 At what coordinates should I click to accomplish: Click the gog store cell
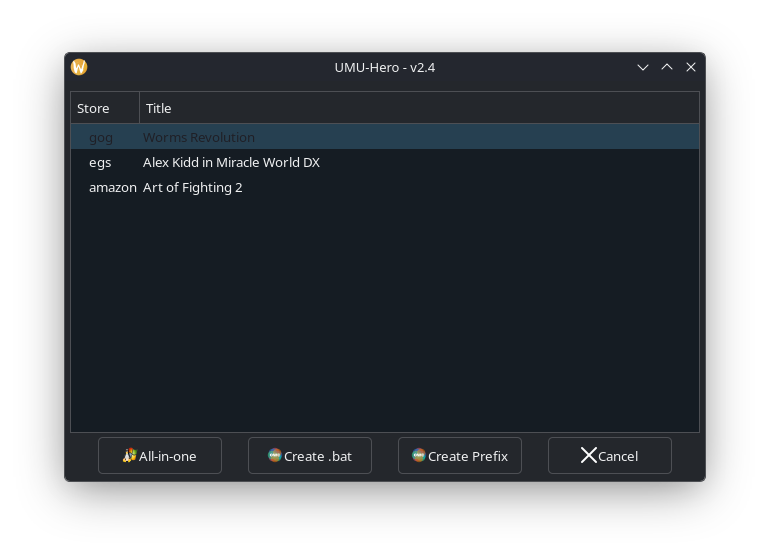(101, 138)
